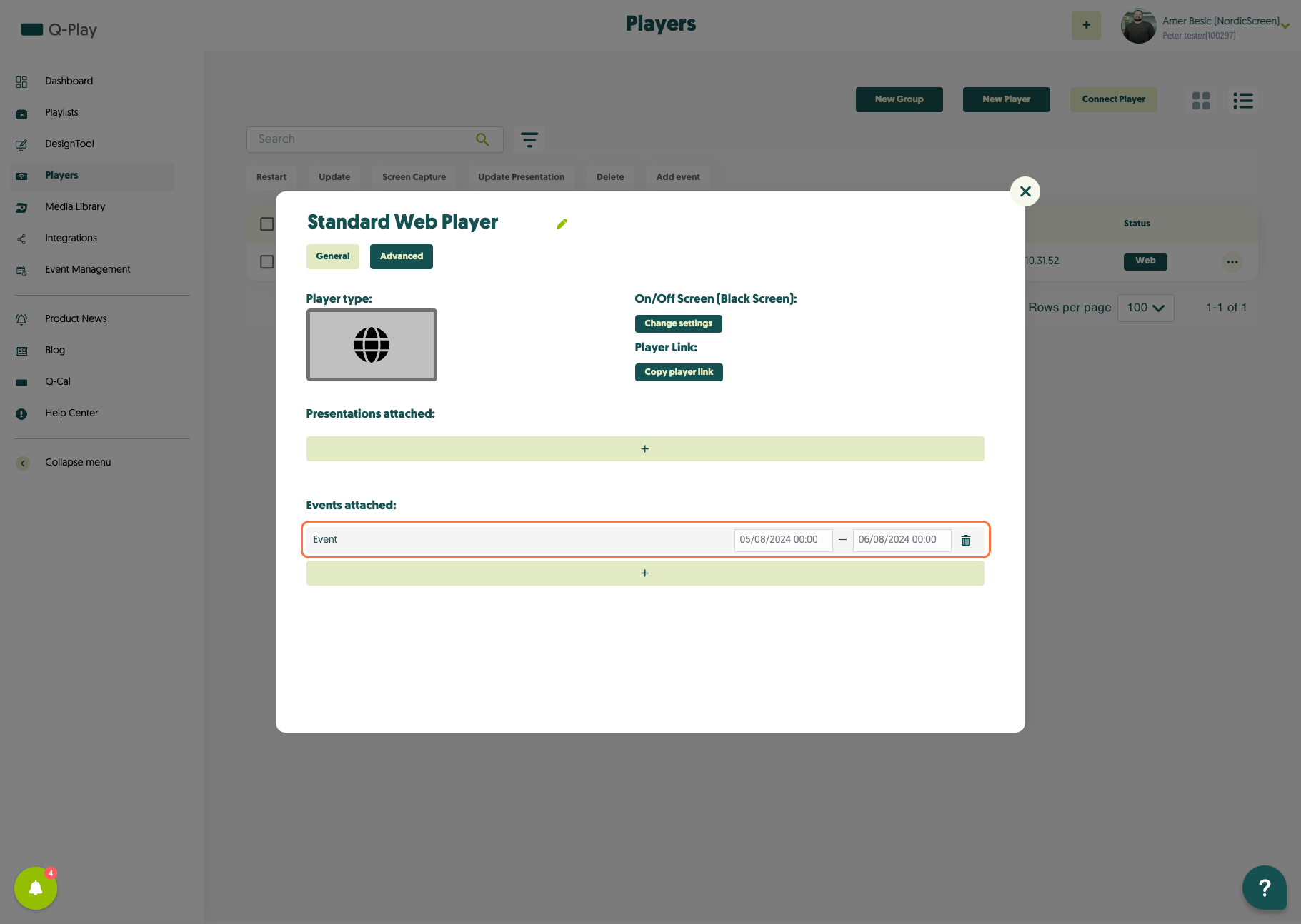1301x924 pixels.
Task: Switch to list view icon
Action: (x=1243, y=101)
